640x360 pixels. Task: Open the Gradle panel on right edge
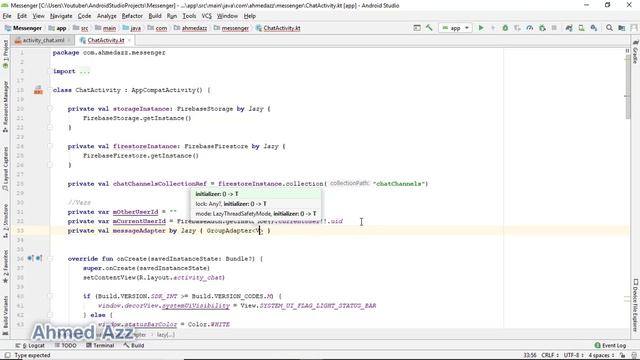[x=635, y=52]
